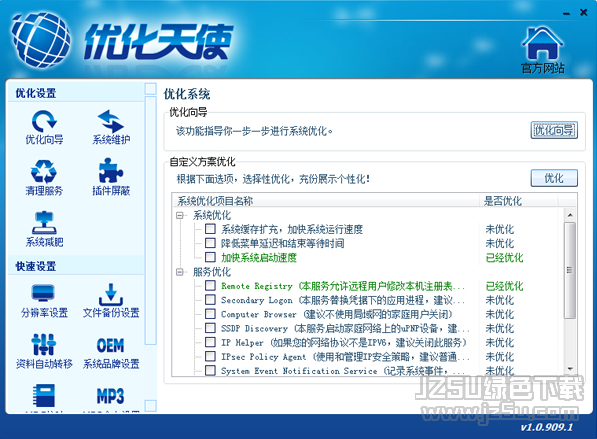Open the 系统减肥 icon
The image size is (597, 439).
44,229
